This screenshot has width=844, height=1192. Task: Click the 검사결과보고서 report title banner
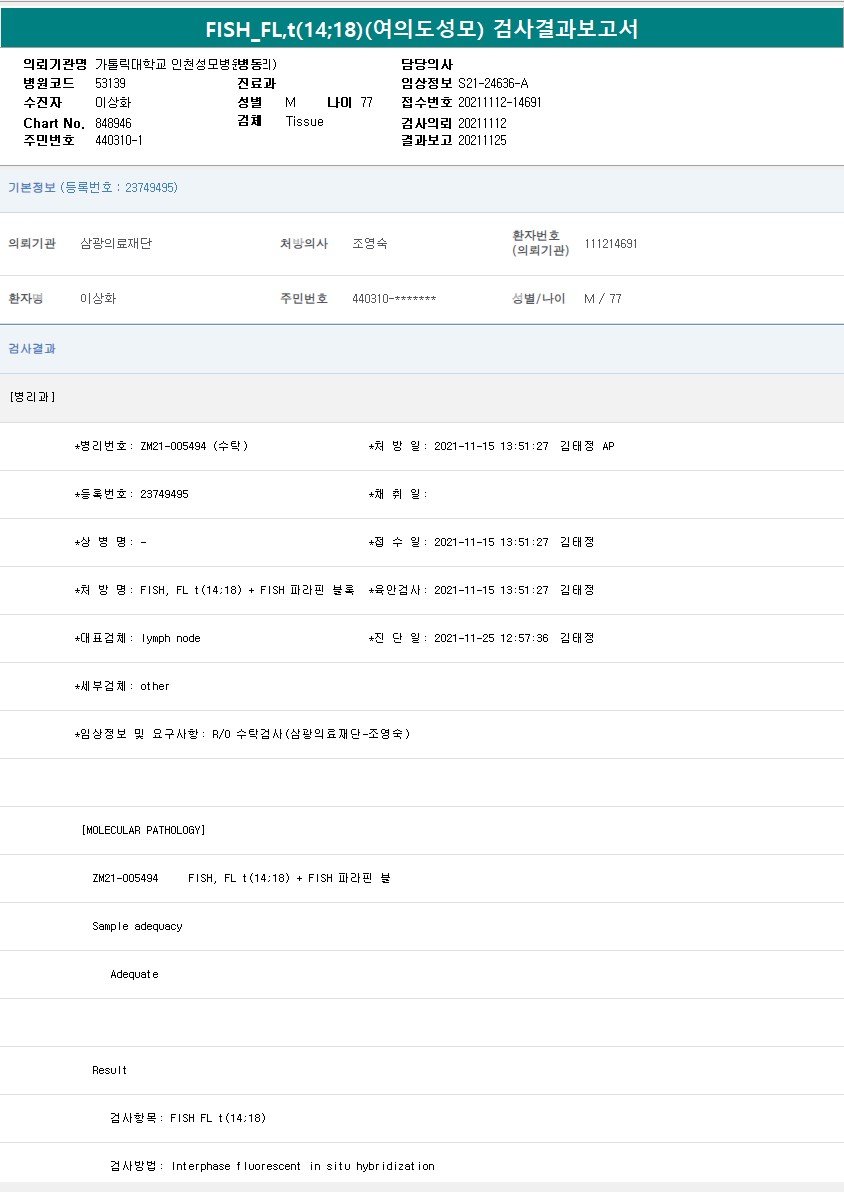click(421, 29)
